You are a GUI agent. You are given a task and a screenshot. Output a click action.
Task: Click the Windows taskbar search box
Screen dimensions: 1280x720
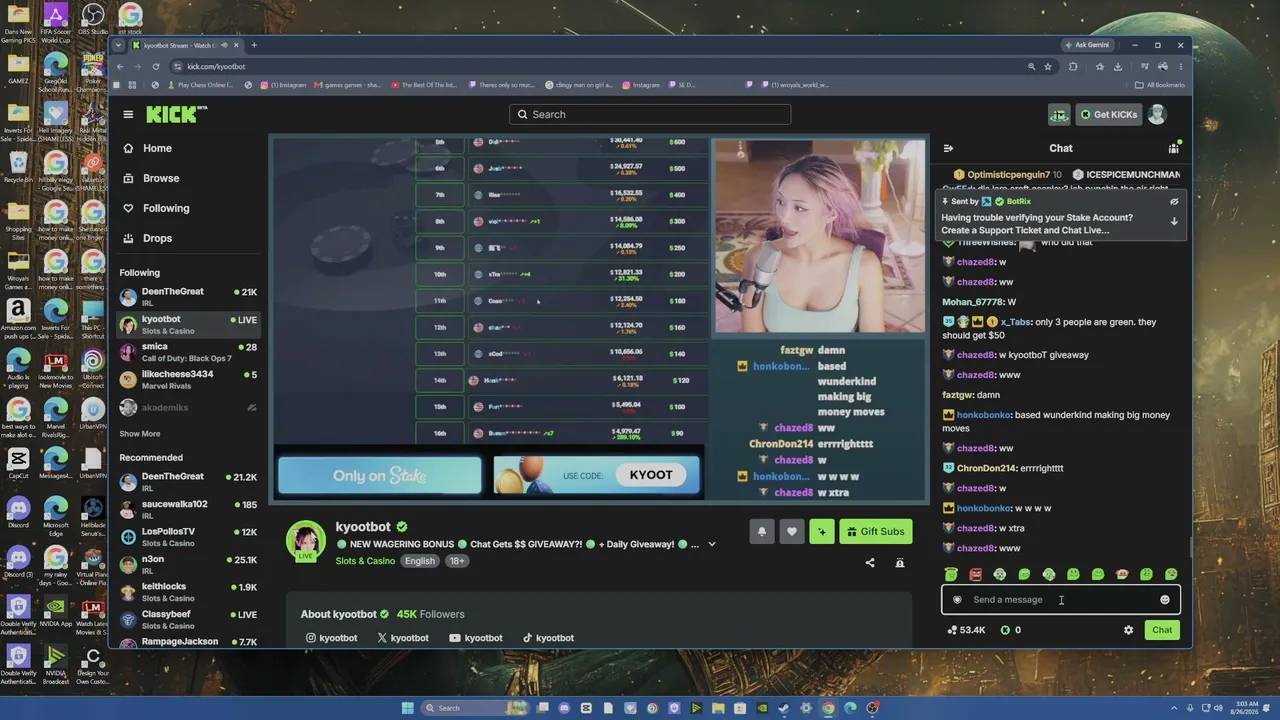[474, 708]
